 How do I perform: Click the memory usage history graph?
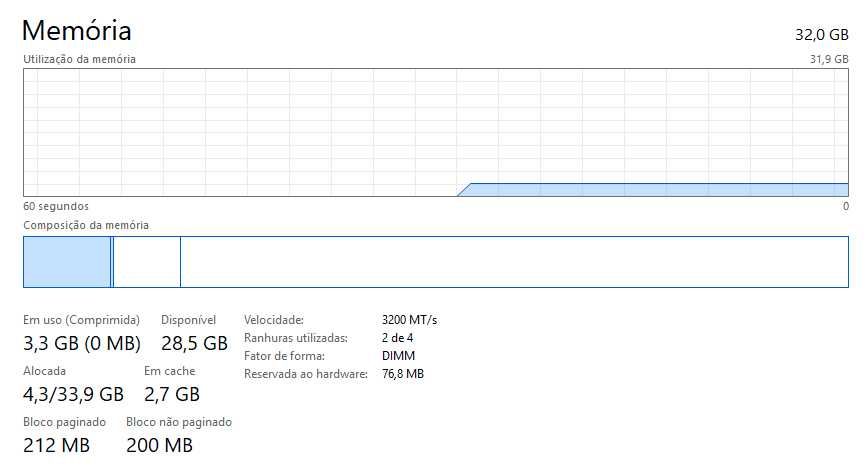435,132
